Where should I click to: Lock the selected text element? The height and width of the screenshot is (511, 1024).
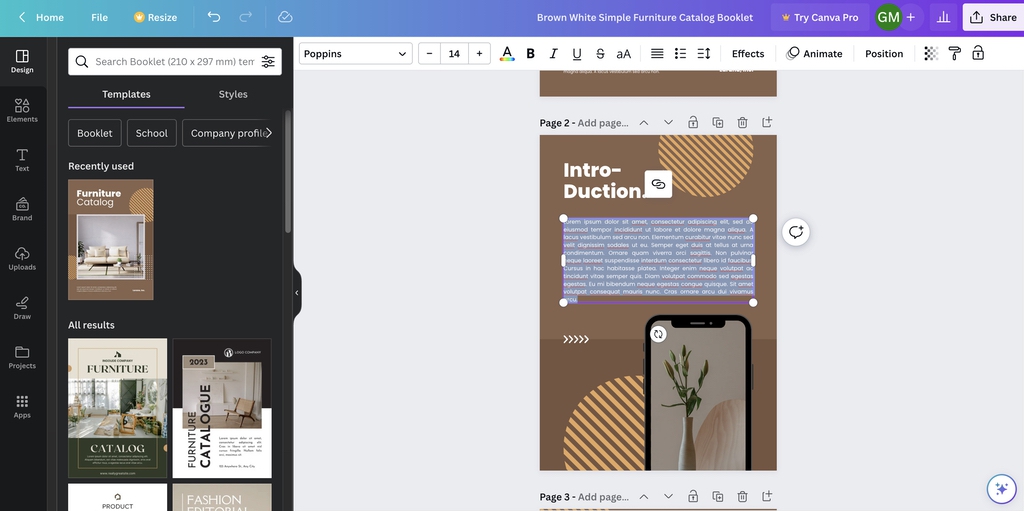pyautogui.click(x=978, y=54)
